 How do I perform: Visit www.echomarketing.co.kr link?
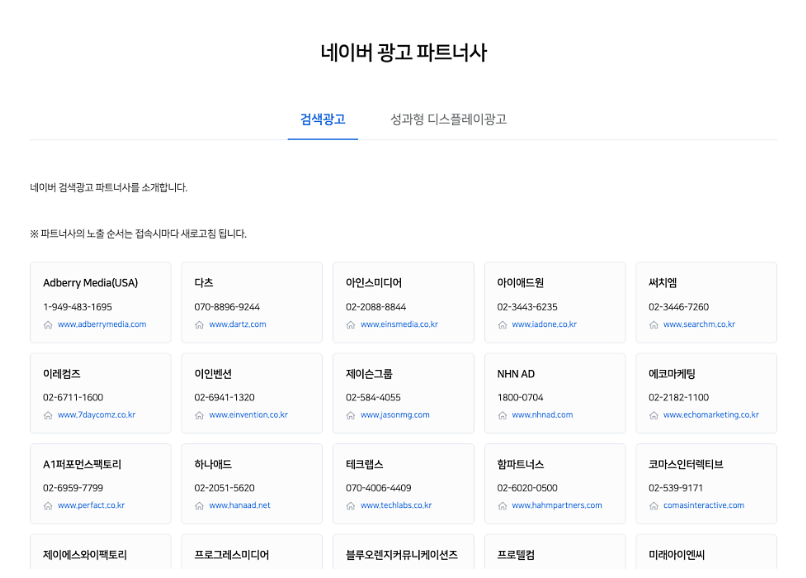[x=711, y=415]
